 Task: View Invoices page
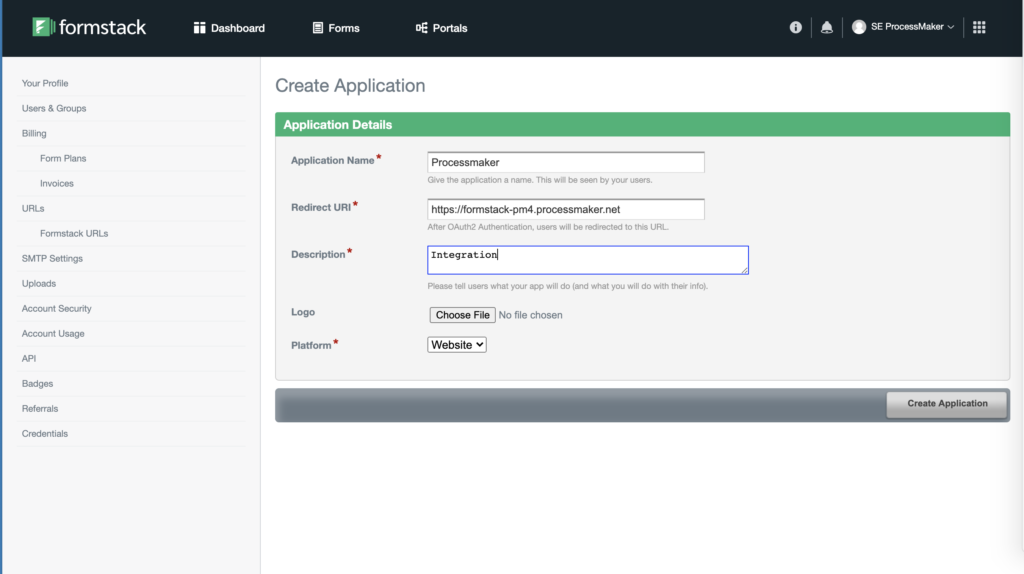tap(57, 183)
